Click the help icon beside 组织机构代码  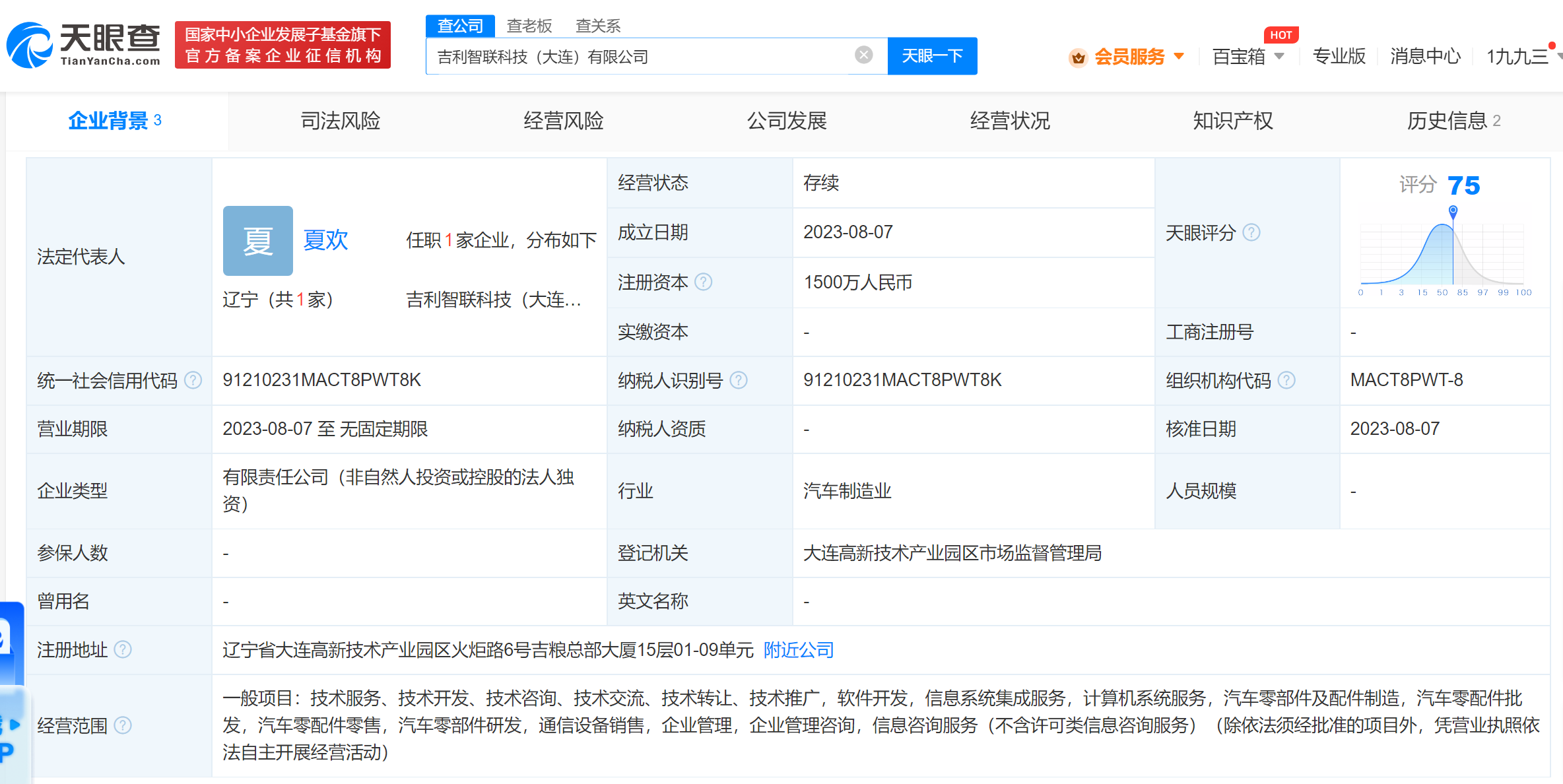click(1286, 380)
